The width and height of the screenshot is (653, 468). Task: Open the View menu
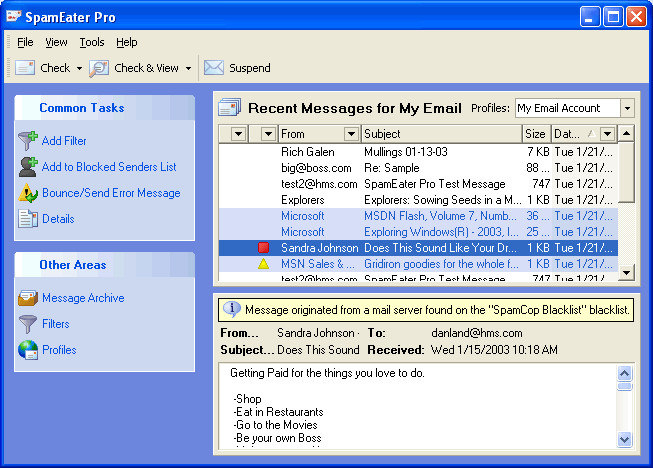pos(56,42)
